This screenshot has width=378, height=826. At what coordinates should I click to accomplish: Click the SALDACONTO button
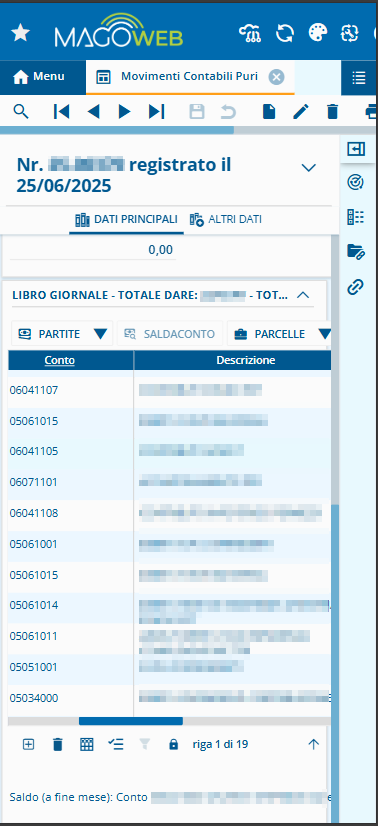click(x=170, y=334)
